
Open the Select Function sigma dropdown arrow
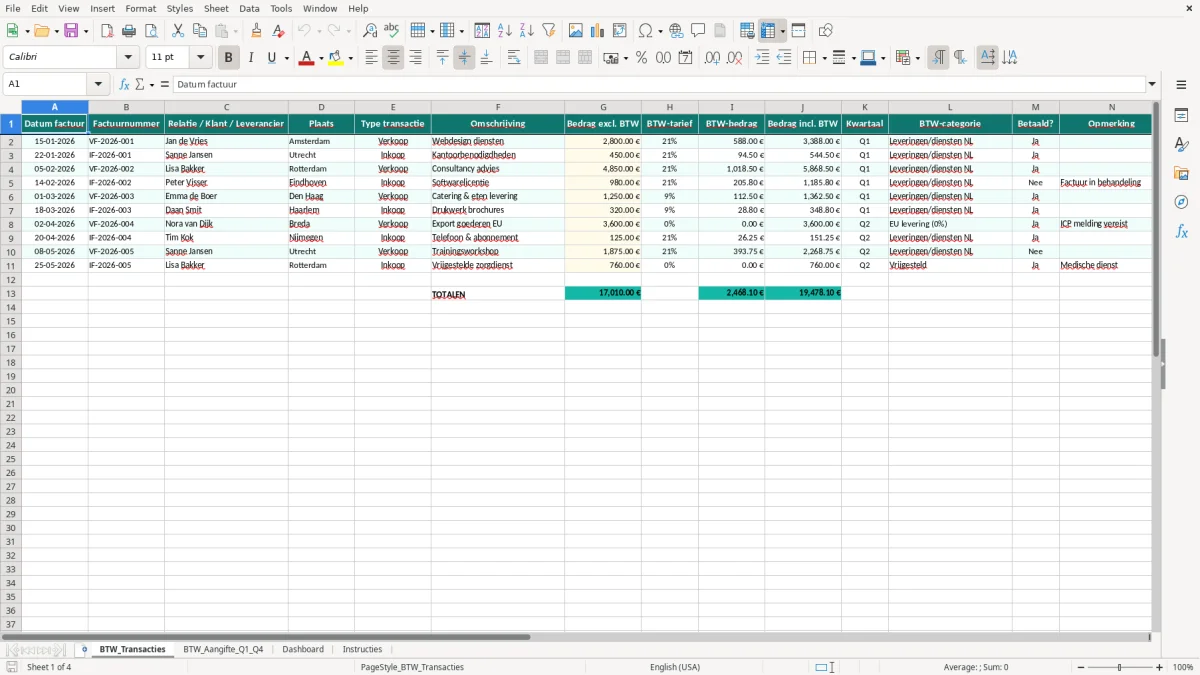click(x=151, y=84)
